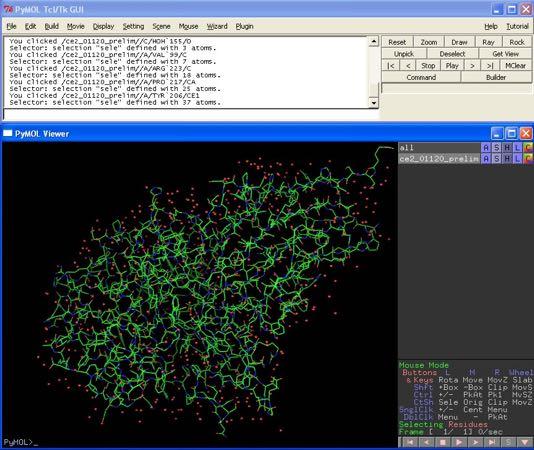The height and width of the screenshot is (450, 534).
Task: Open the Setting menu
Action: click(x=133, y=27)
